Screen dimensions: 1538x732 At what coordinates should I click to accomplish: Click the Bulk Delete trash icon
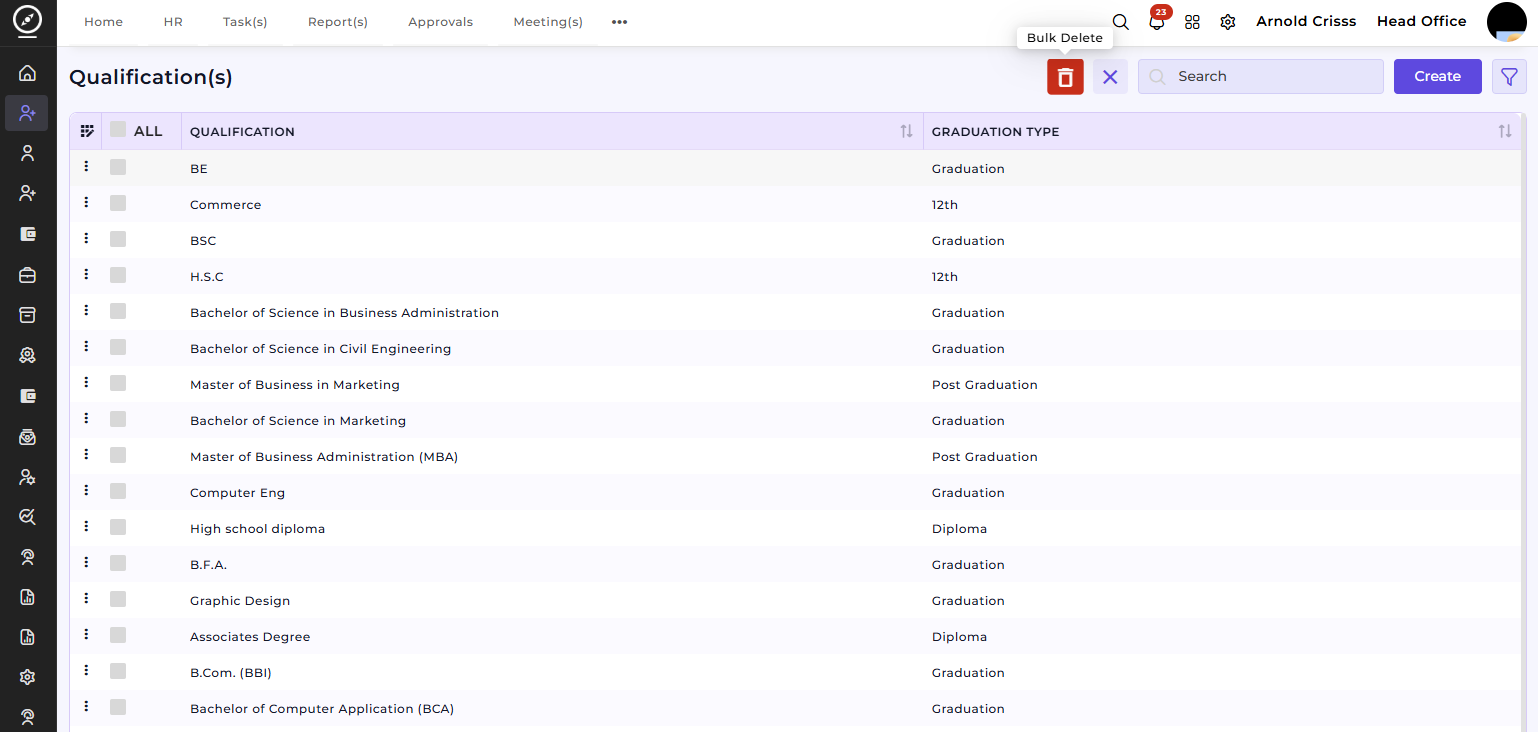1065,77
